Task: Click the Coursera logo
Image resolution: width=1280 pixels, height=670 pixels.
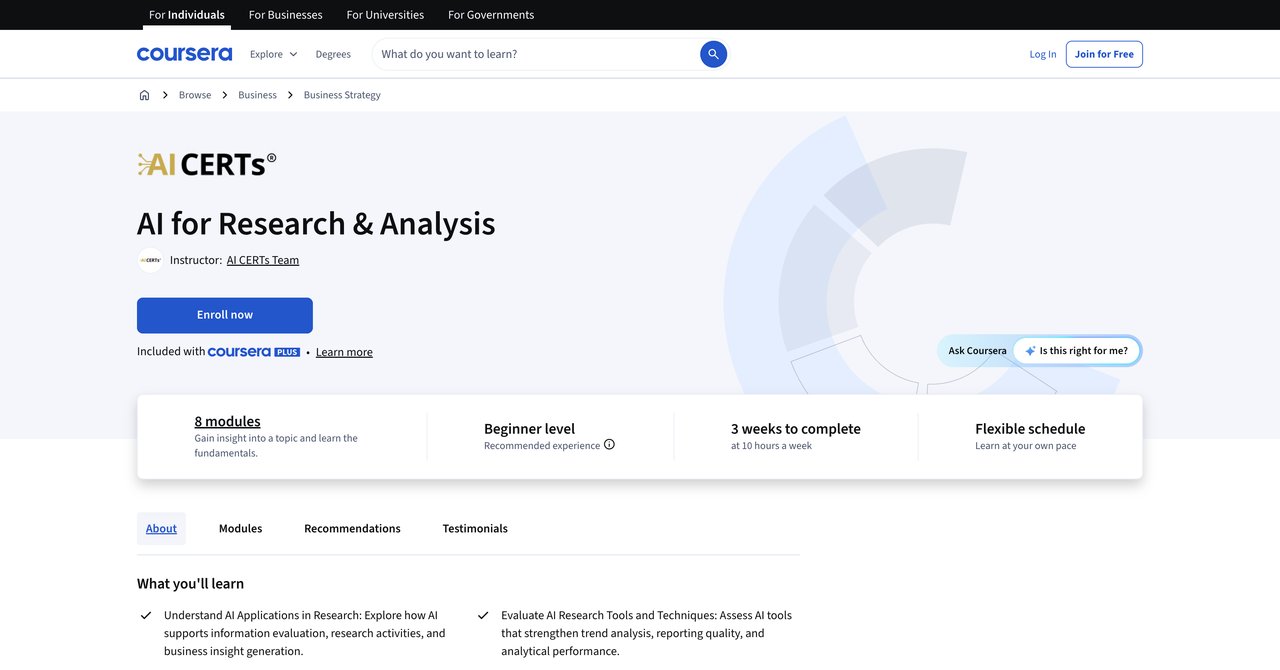Action: click(184, 54)
